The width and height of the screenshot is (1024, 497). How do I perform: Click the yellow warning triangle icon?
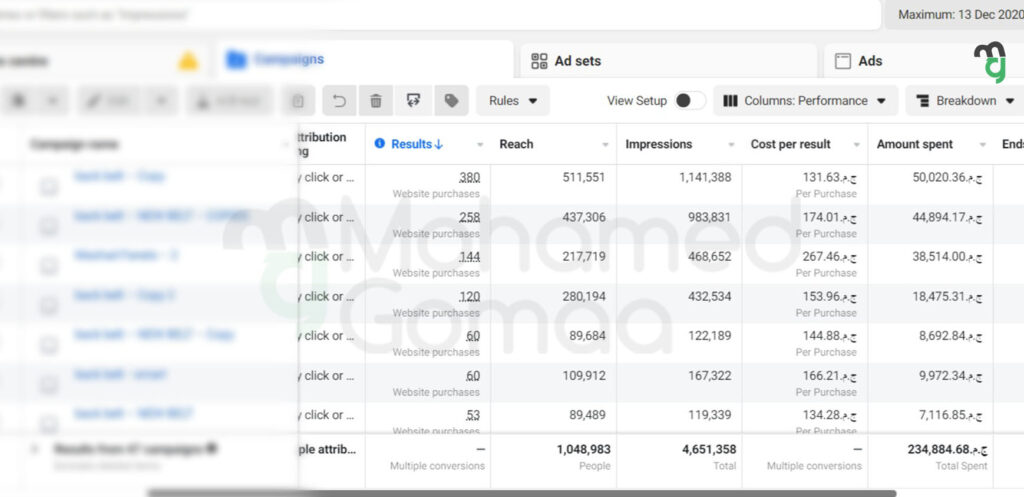(187, 61)
